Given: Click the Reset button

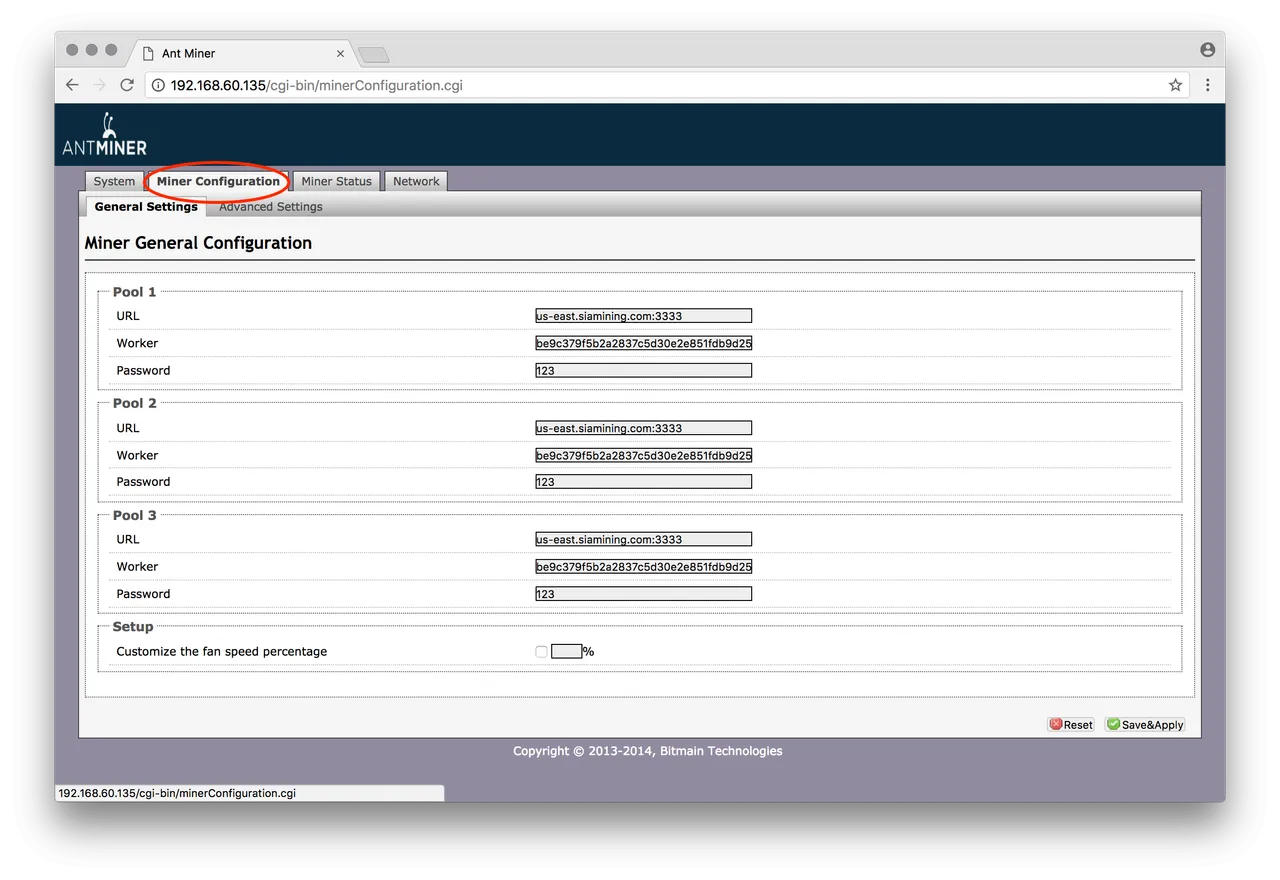Looking at the screenshot, I should [x=1070, y=724].
